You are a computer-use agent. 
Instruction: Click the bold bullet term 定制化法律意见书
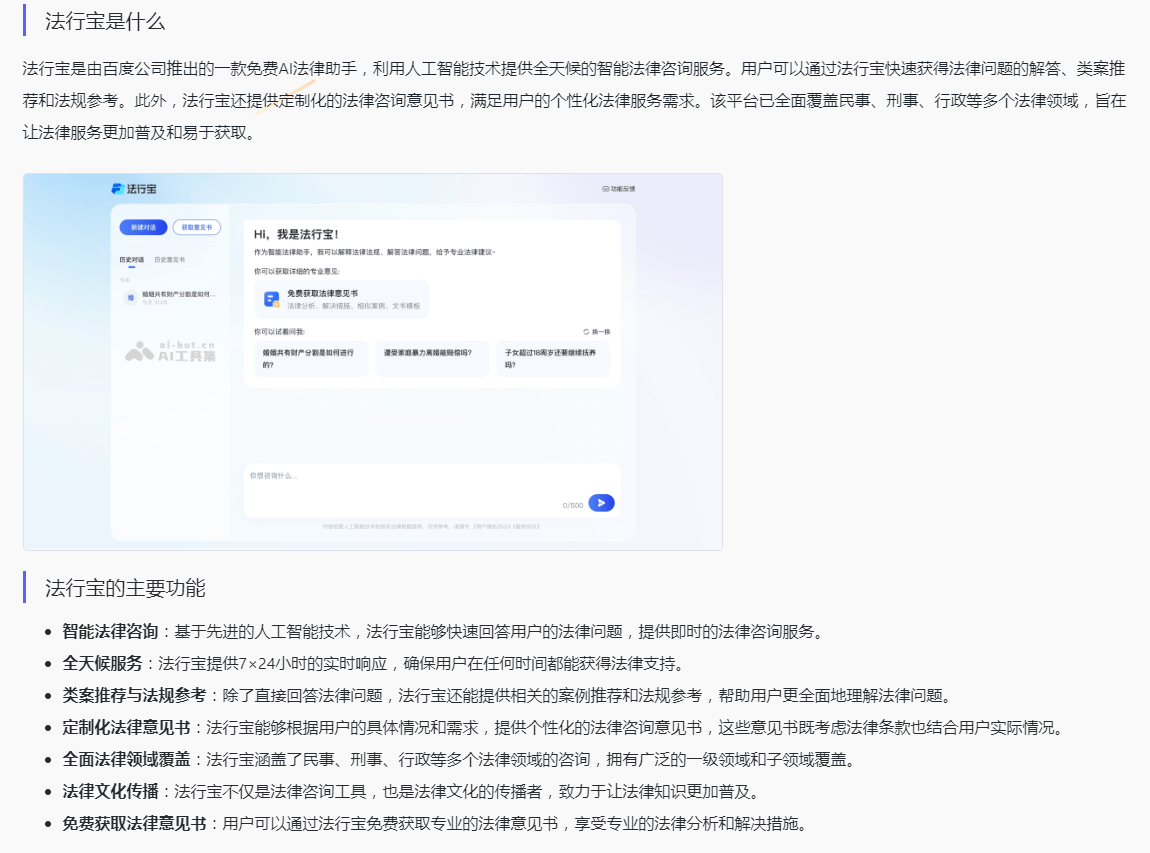126,728
